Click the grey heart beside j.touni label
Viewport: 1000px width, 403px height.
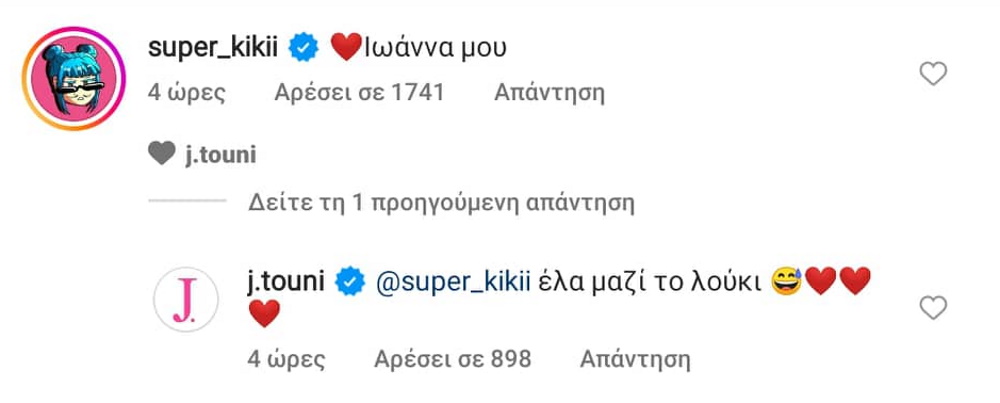coord(161,154)
